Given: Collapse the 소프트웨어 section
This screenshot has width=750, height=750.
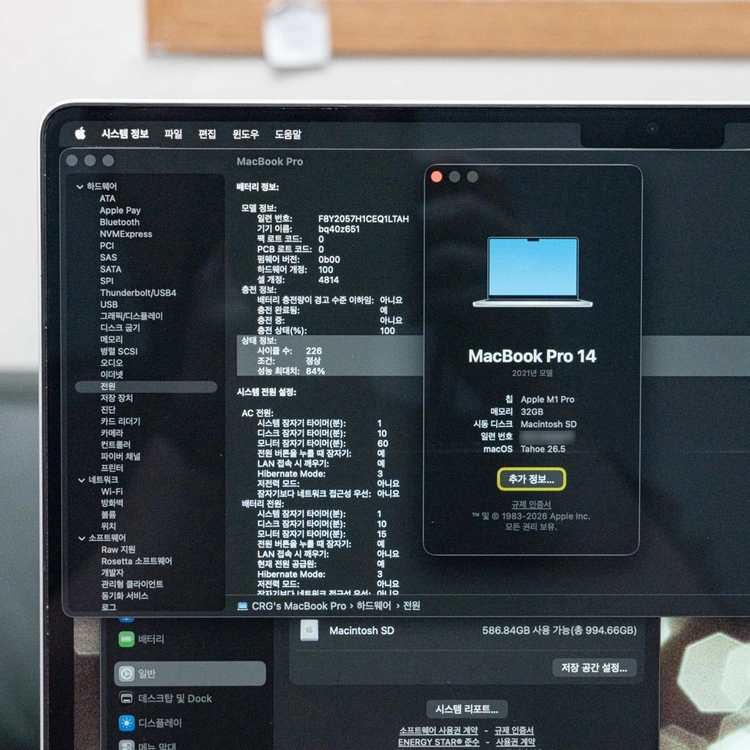Looking at the screenshot, I should click(81, 538).
